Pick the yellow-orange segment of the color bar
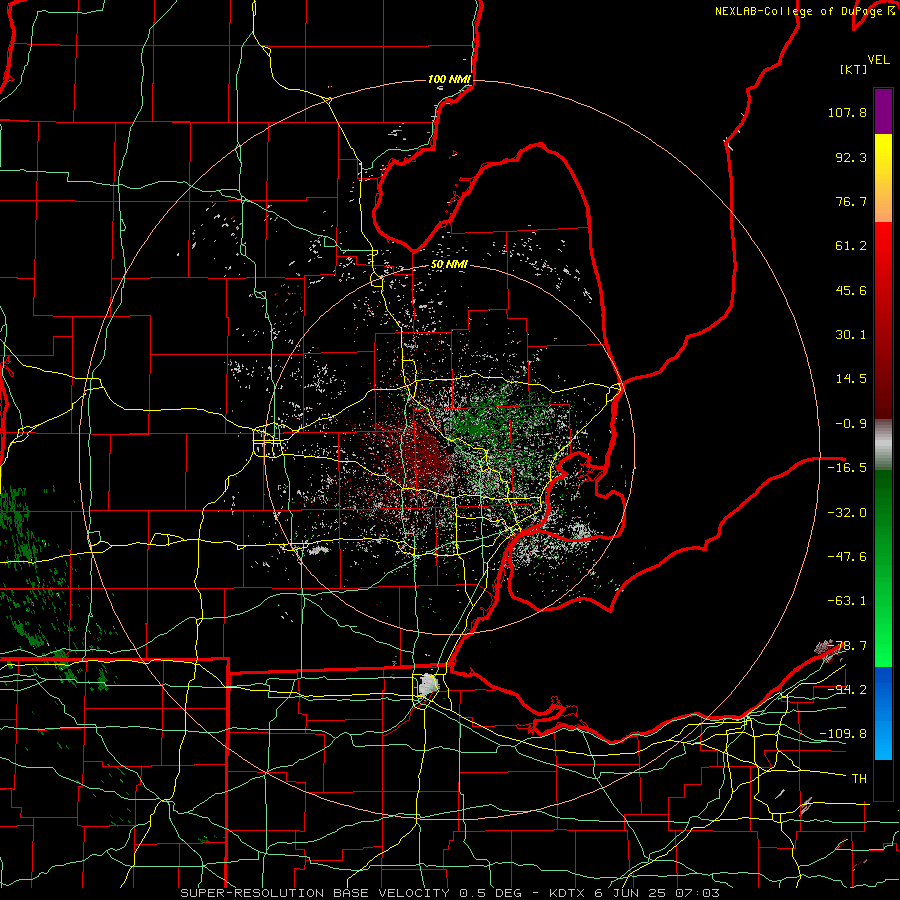 883,178
